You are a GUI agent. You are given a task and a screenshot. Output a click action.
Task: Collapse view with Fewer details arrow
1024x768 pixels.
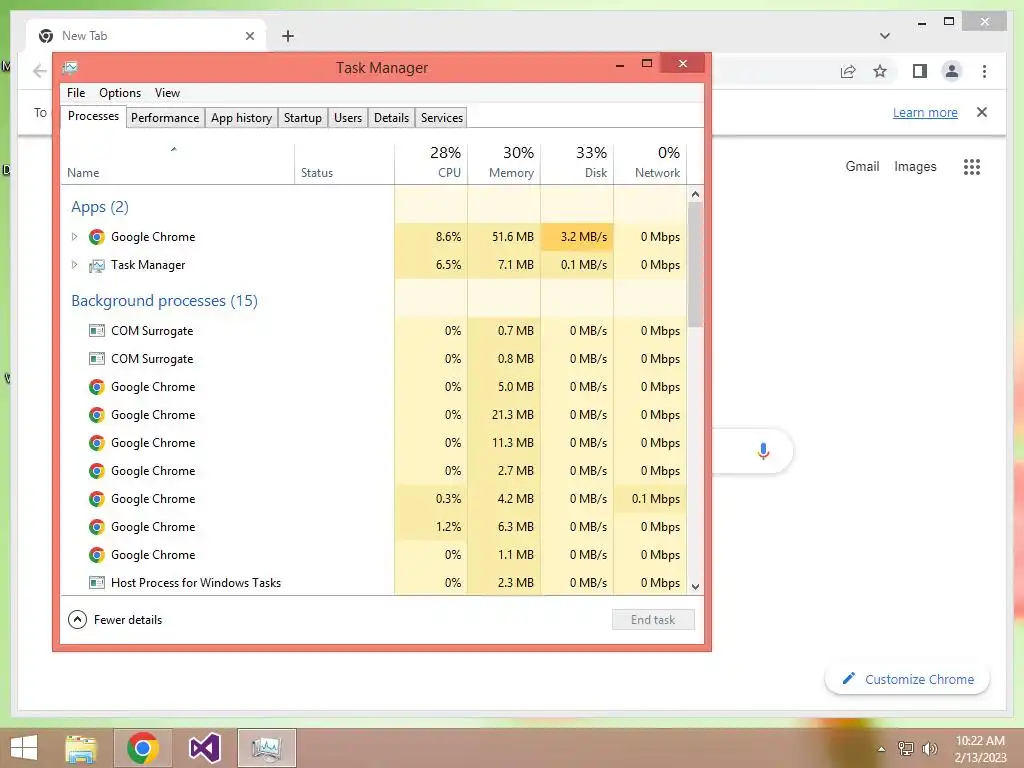[77, 619]
